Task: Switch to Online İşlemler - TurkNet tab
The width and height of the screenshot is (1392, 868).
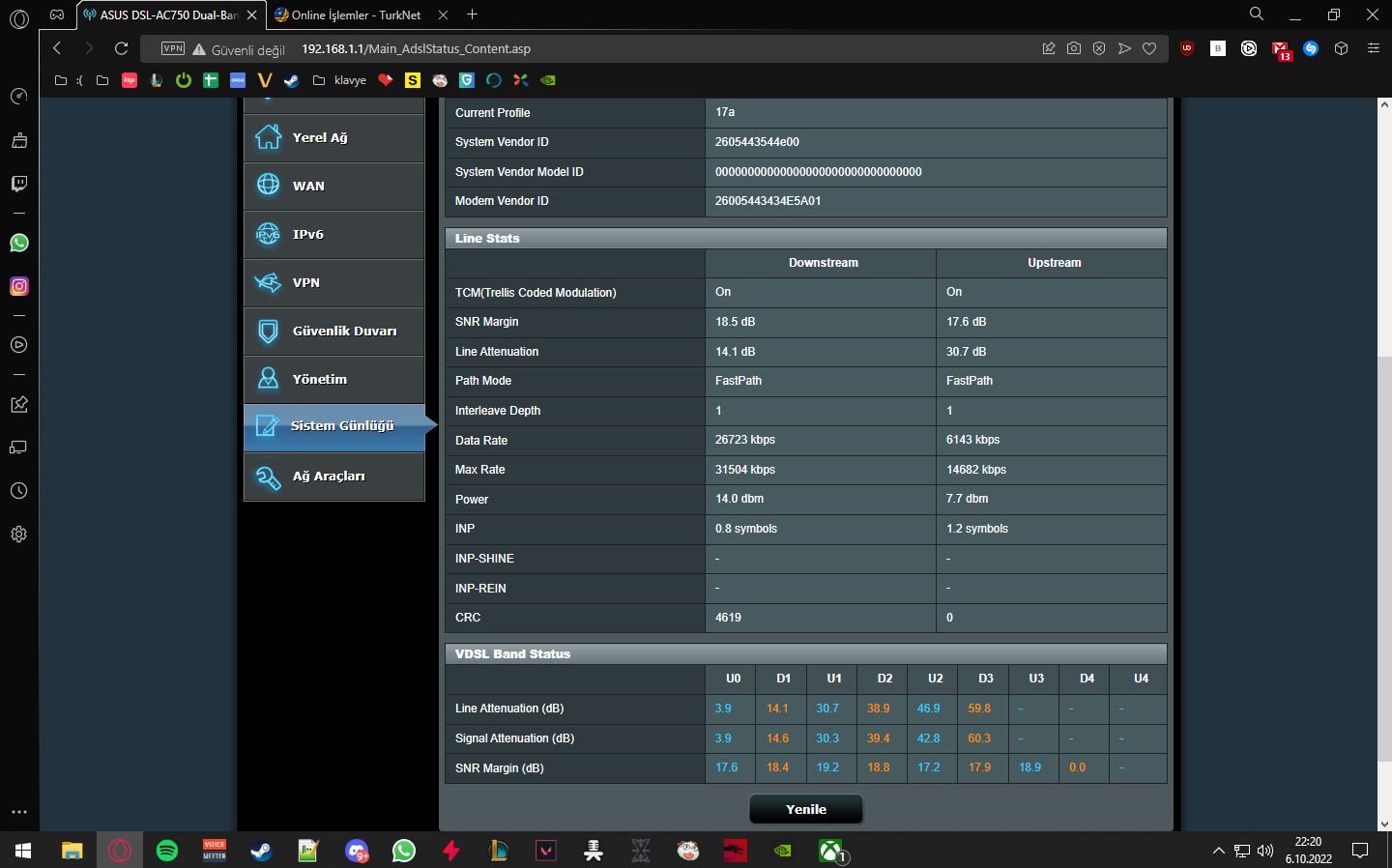Action: (x=356, y=15)
